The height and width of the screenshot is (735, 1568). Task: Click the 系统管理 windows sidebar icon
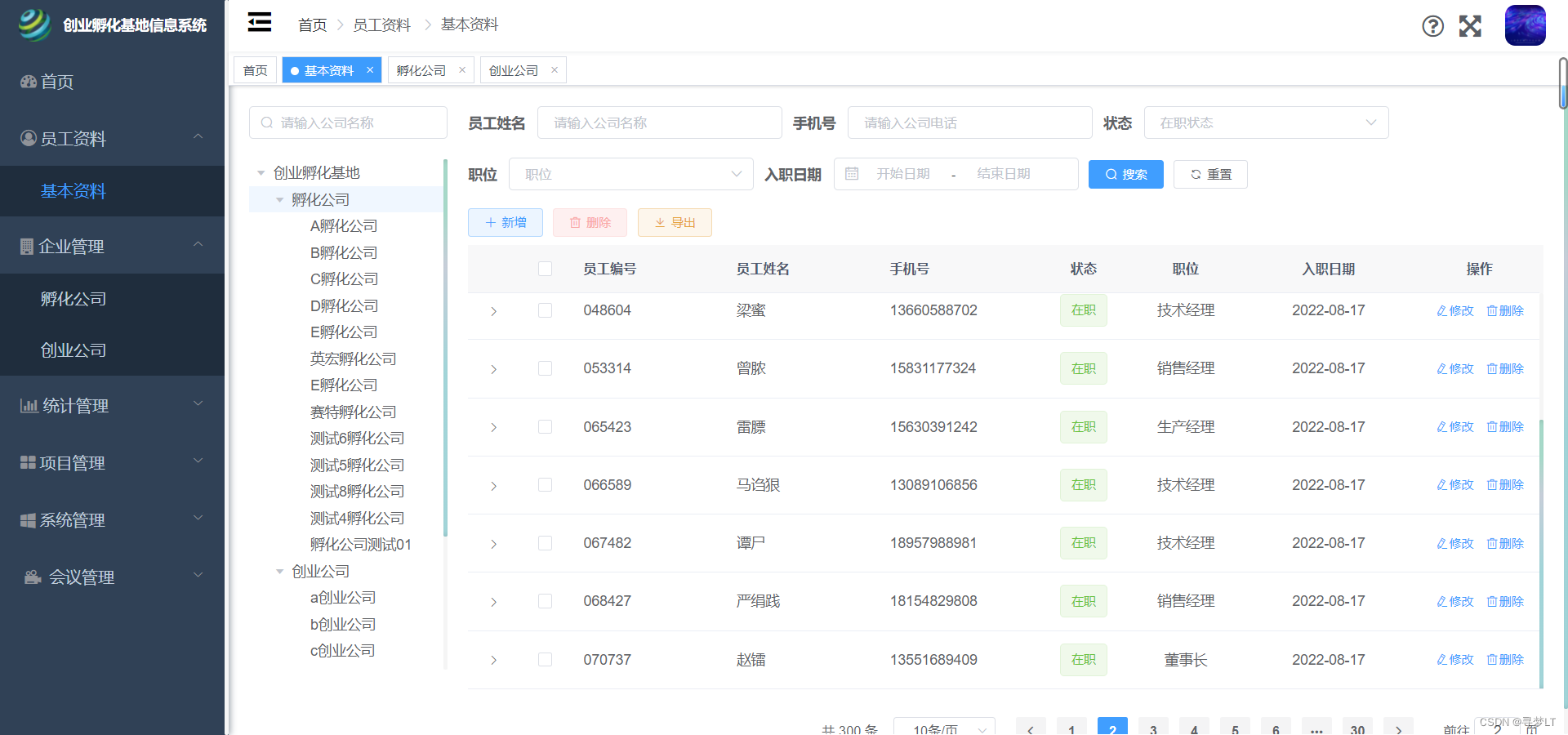tap(28, 520)
